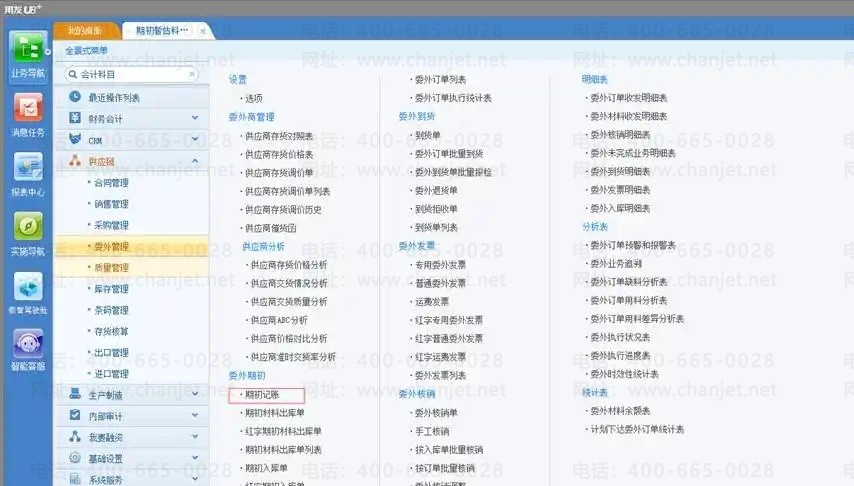The height and width of the screenshot is (486, 854).
Task: Select 库存管理 in the supply chain tree
Action: tap(111, 289)
